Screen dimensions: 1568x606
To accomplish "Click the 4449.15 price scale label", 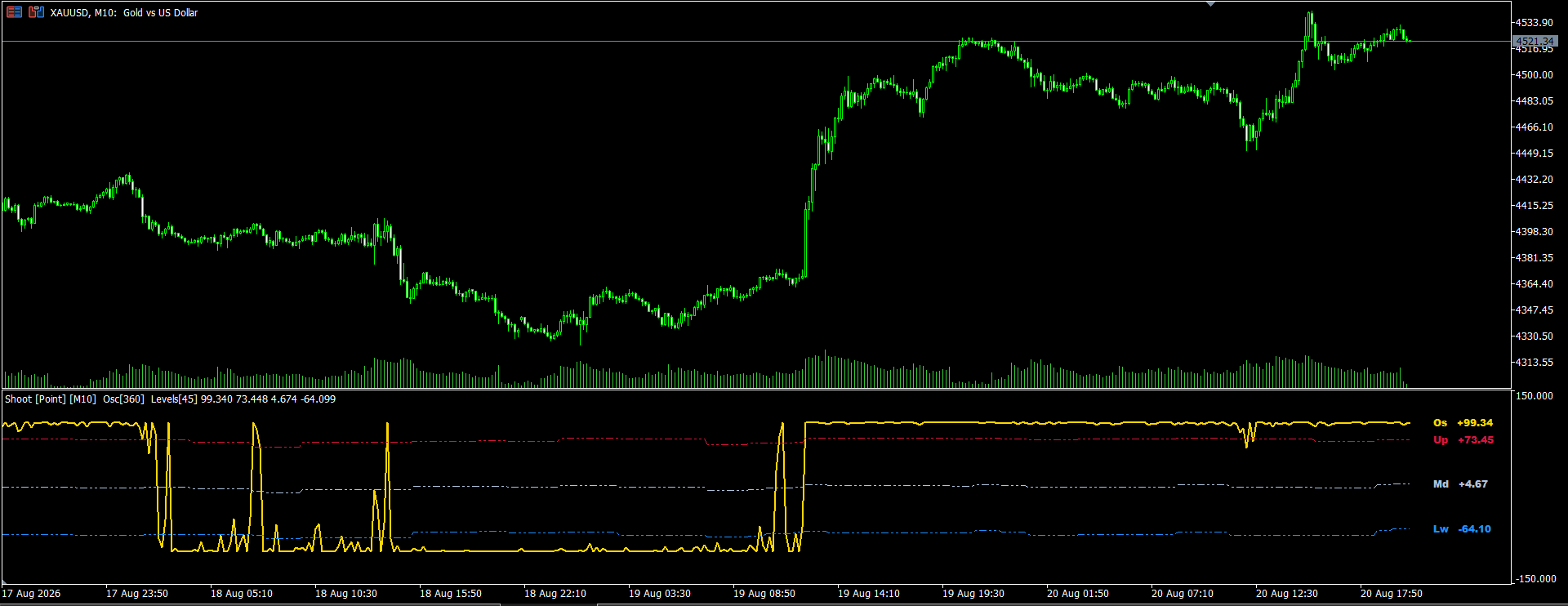I will (x=1534, y=154).
